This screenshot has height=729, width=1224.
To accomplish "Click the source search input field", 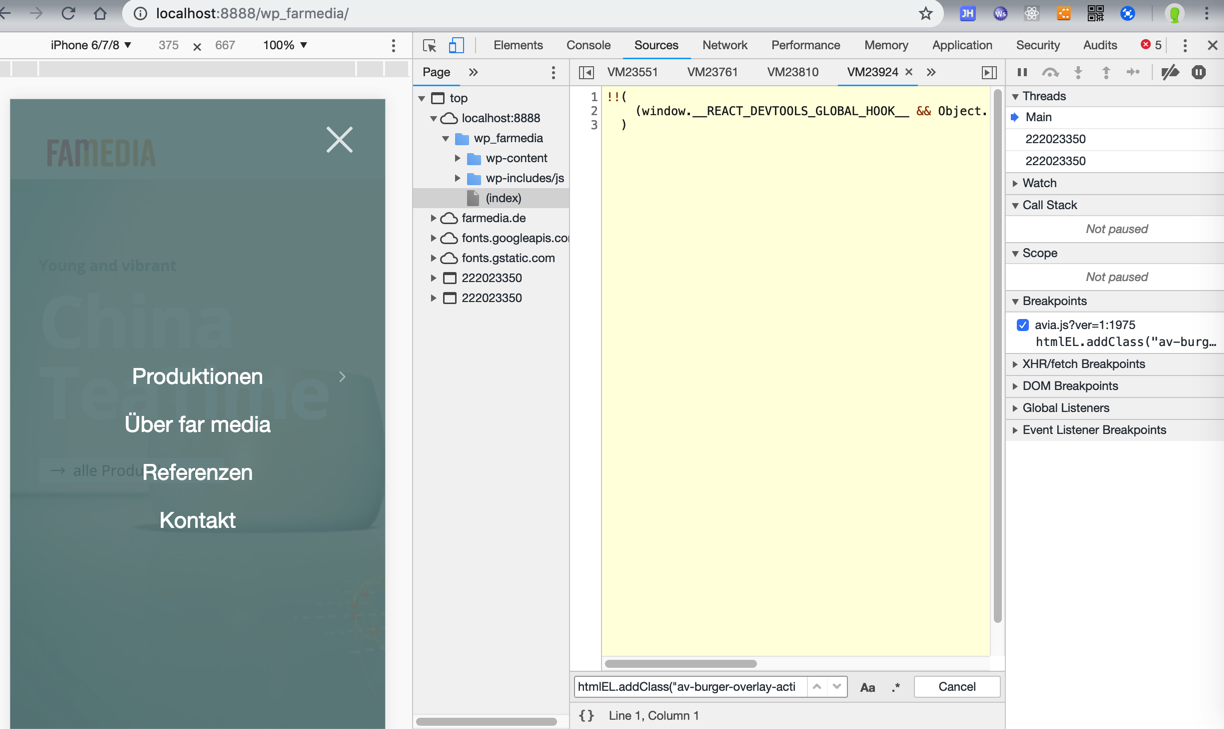I will coord(690,687).
